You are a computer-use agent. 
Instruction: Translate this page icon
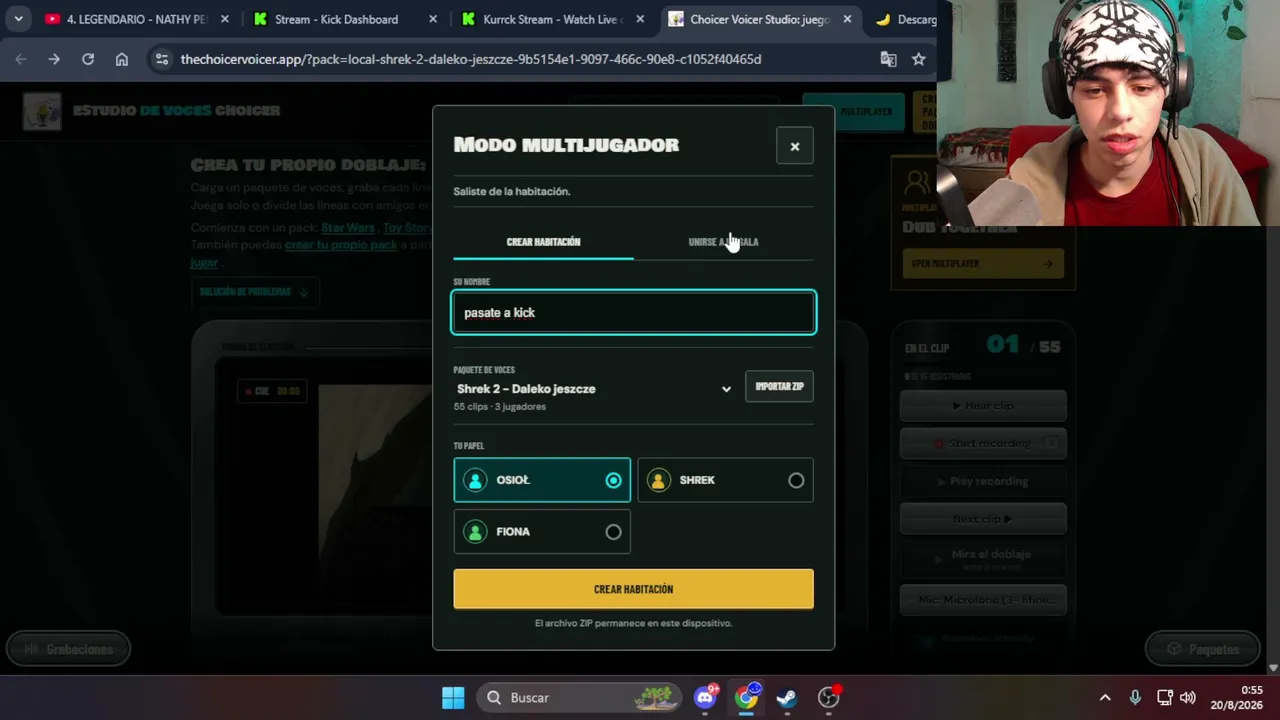click(x=888, y=59)
